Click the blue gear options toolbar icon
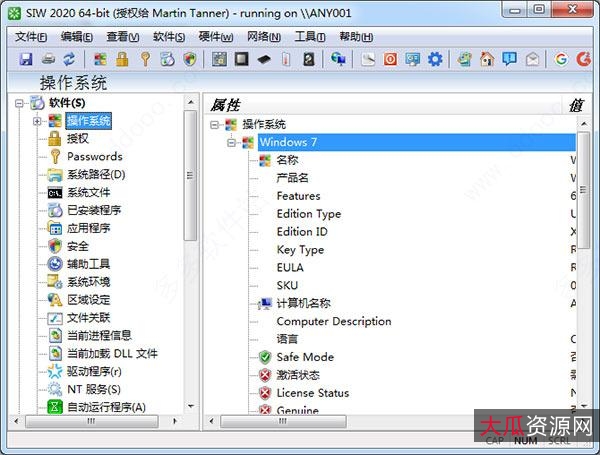Viewport: 600px width, 455px height. pyautogui.click(x=435, y=59)
